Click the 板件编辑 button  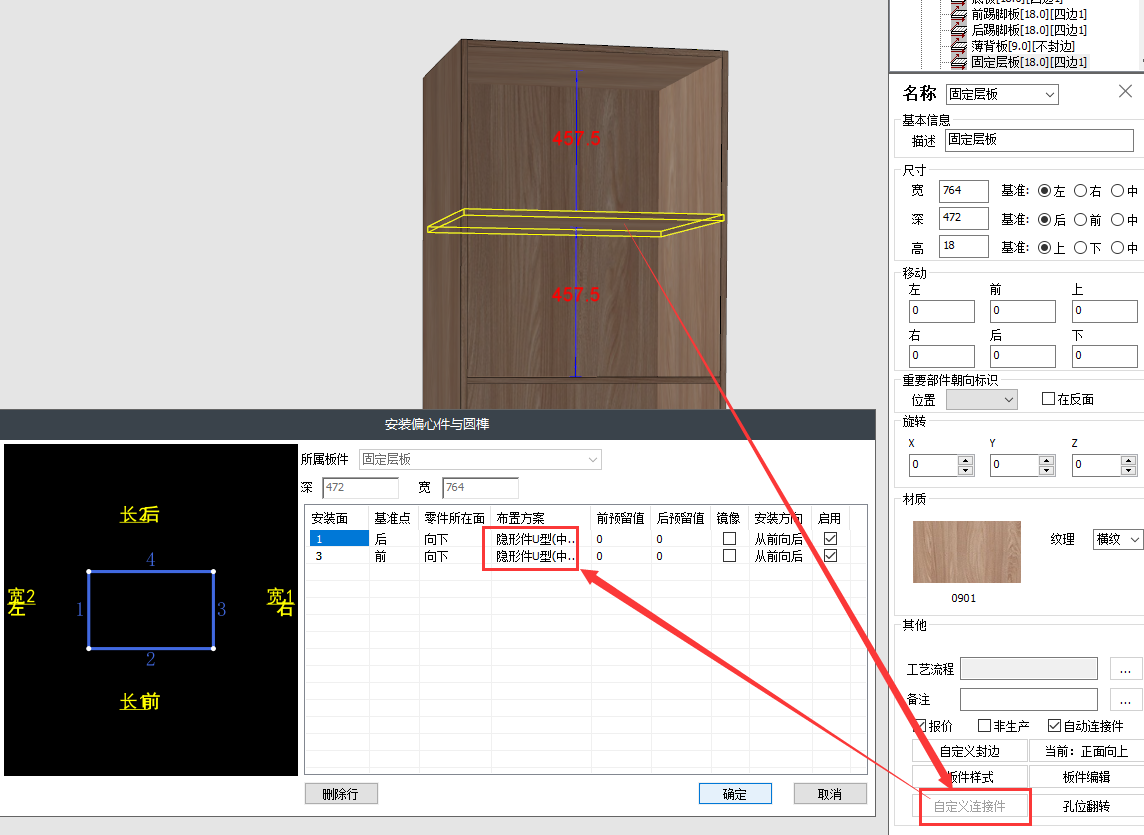(x=1086, y=777)
